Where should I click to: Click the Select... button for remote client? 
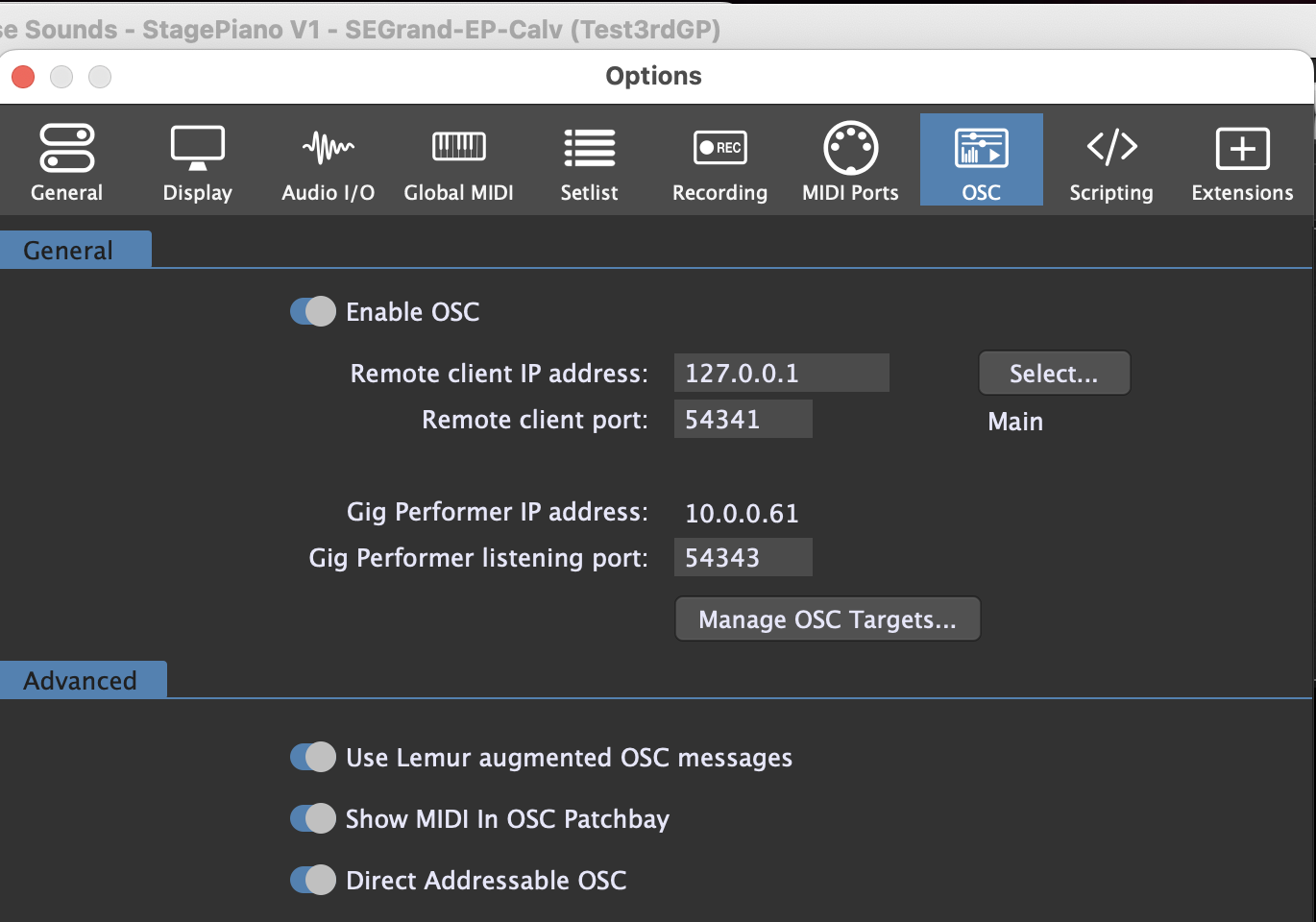tap(1054, 373)
